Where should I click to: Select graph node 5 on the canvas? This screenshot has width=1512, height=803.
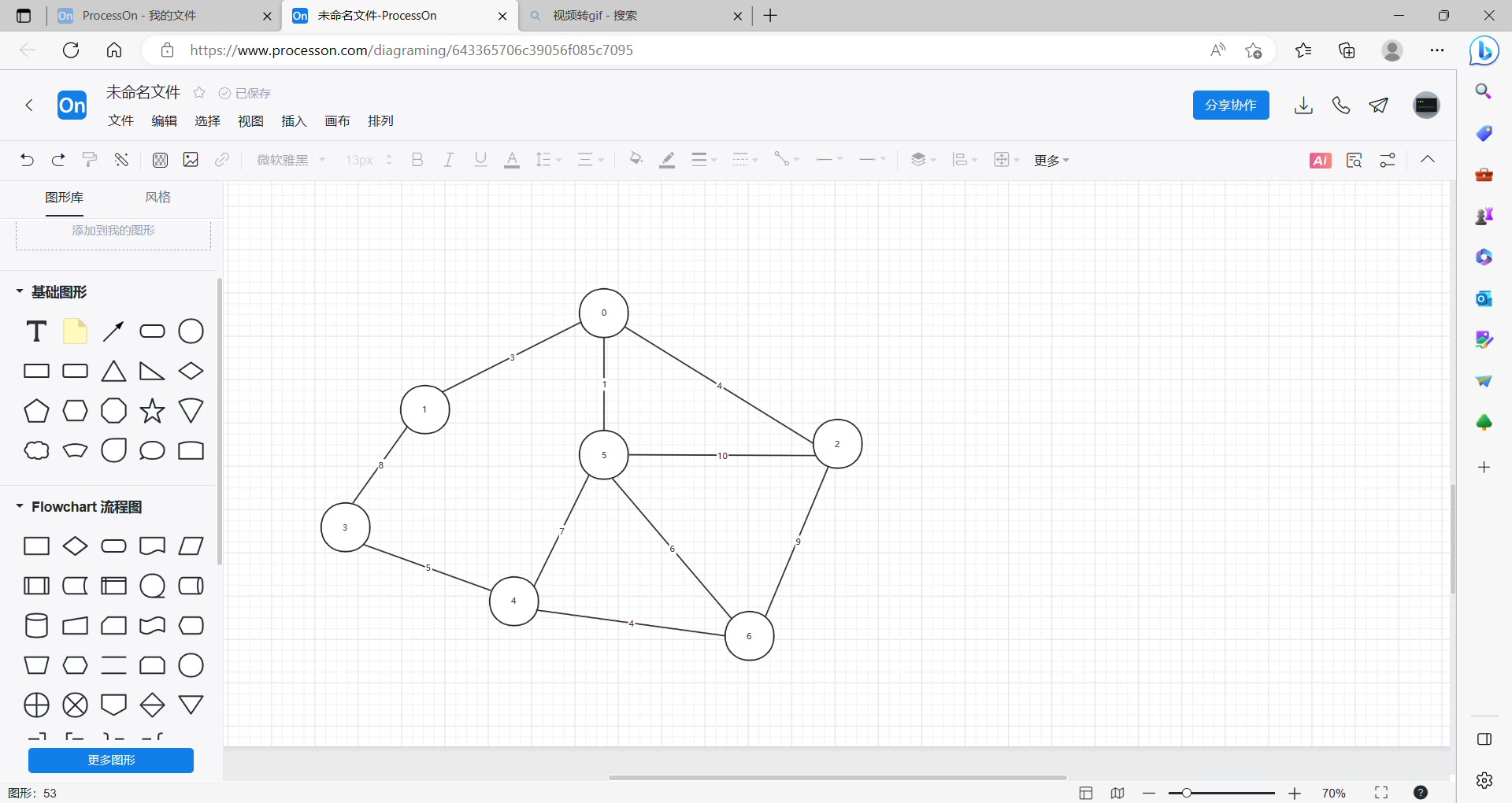click(604, 455)
